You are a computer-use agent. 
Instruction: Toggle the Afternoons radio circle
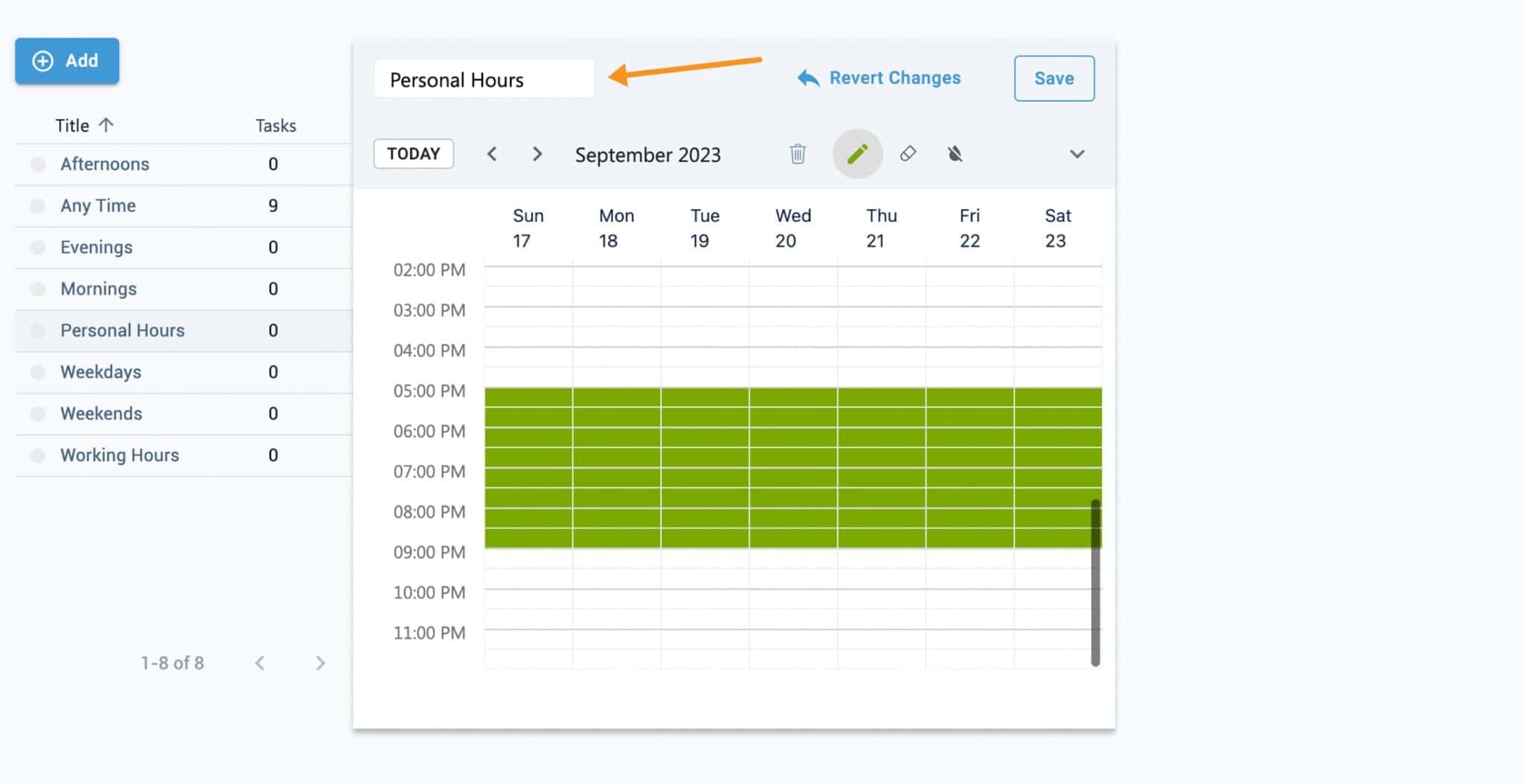(x=38, y=164)
